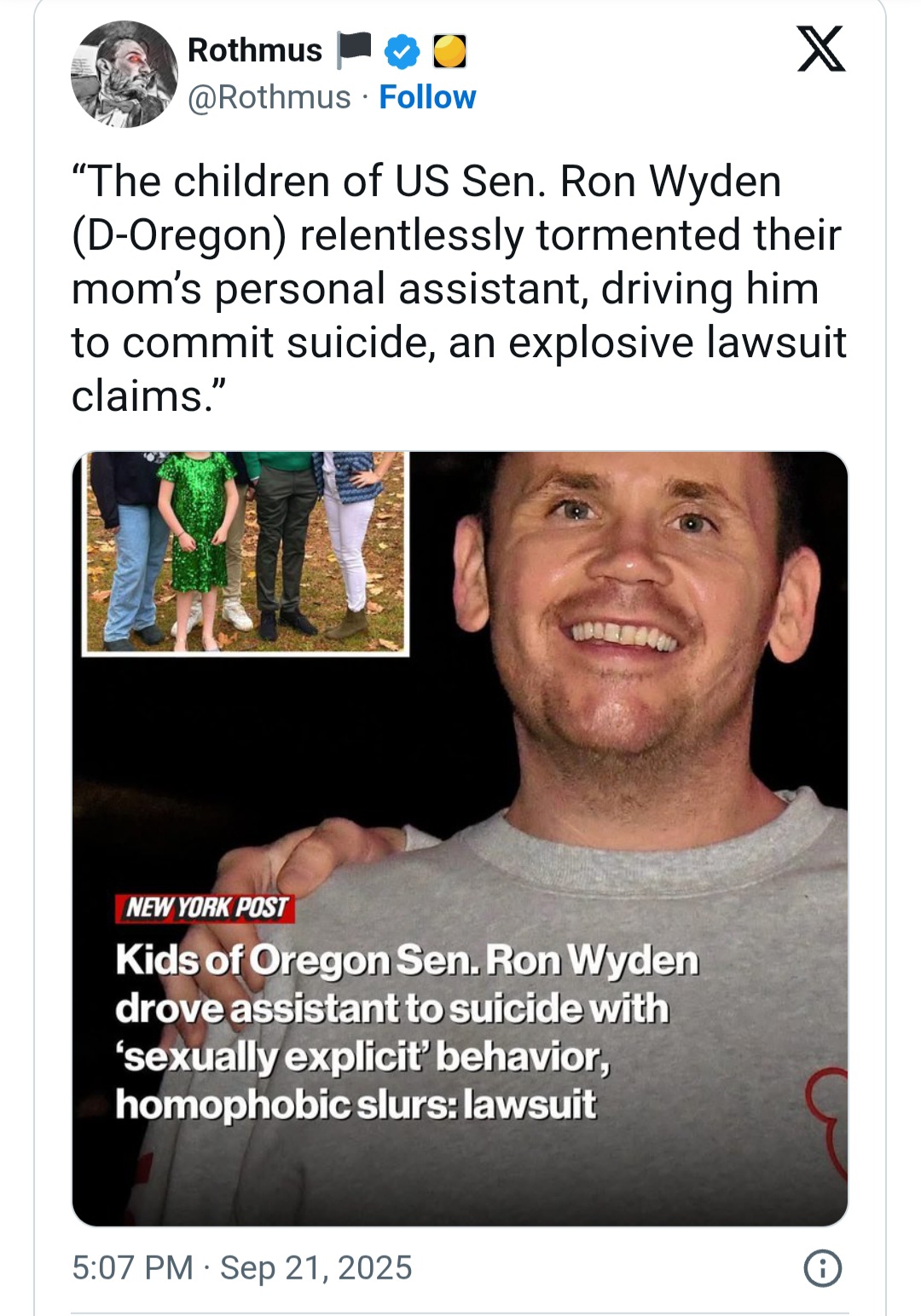
Task: Click the Sep 21, 2025 date
Action: (x=316, y=1268)
